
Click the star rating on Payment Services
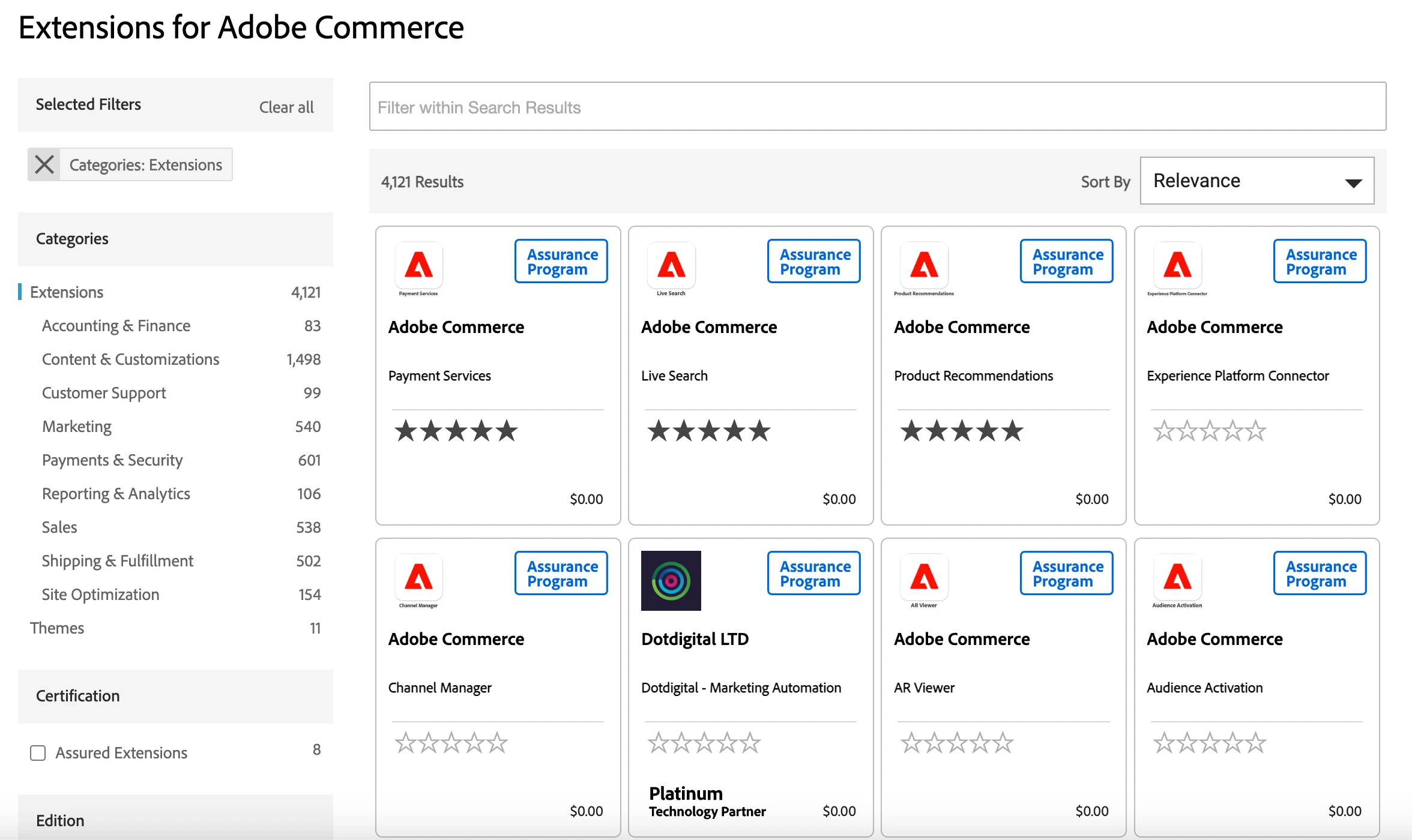click(x=456, y=431)
